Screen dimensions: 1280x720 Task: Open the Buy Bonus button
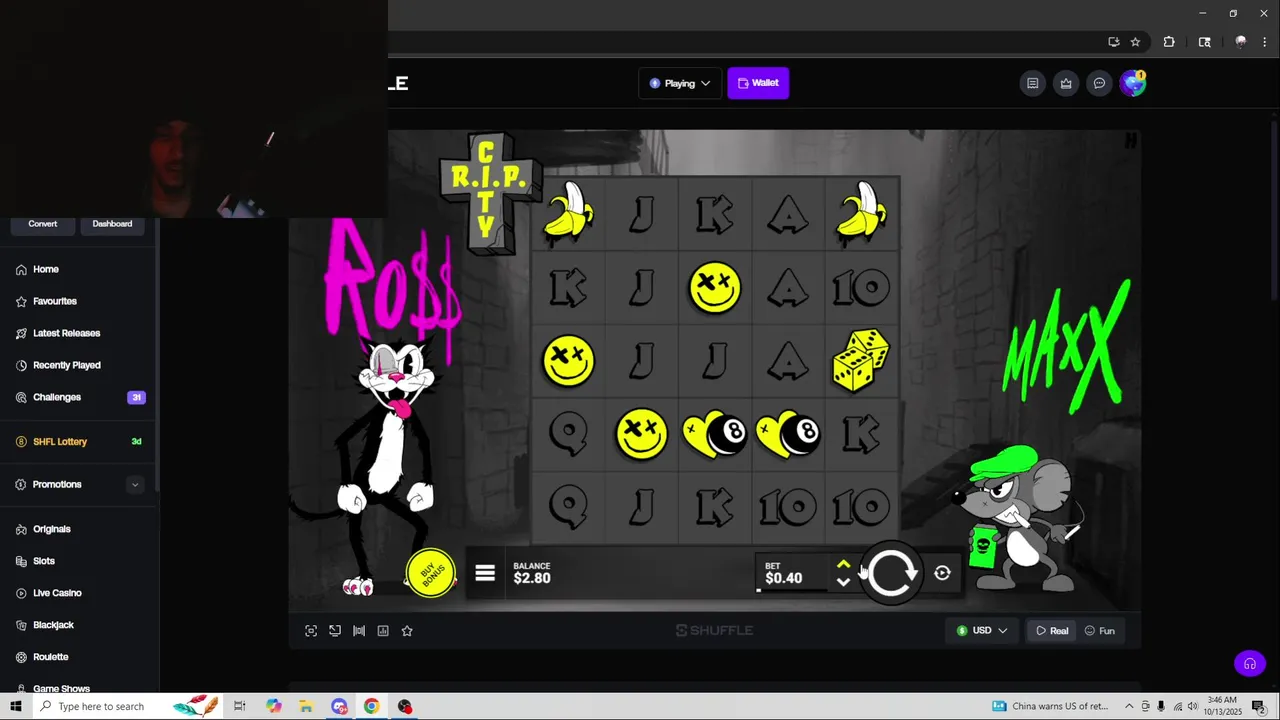[x=431, y=574]
